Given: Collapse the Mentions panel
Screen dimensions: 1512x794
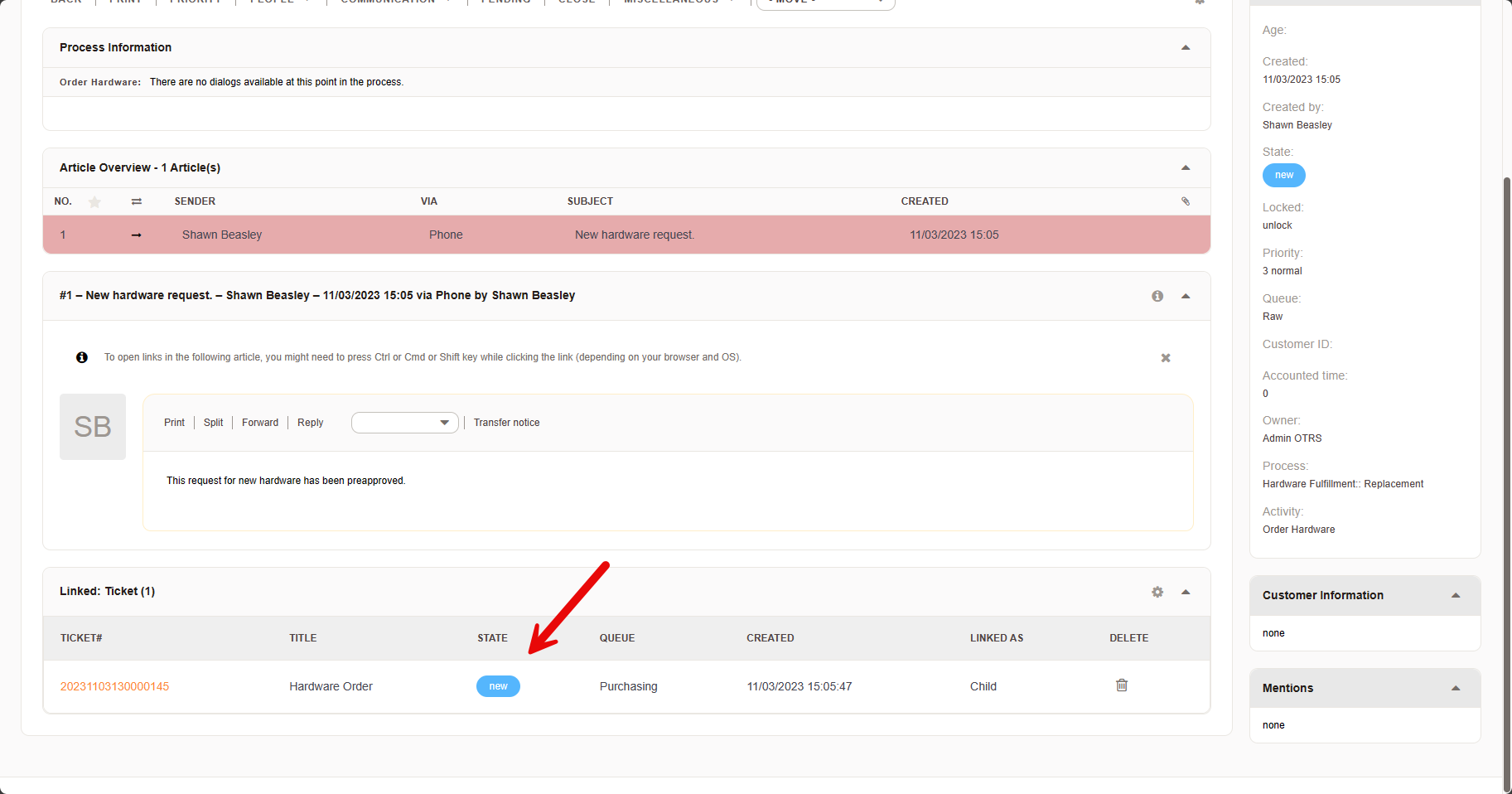Looking at the screenshot, I should (x=1456, y=689).
